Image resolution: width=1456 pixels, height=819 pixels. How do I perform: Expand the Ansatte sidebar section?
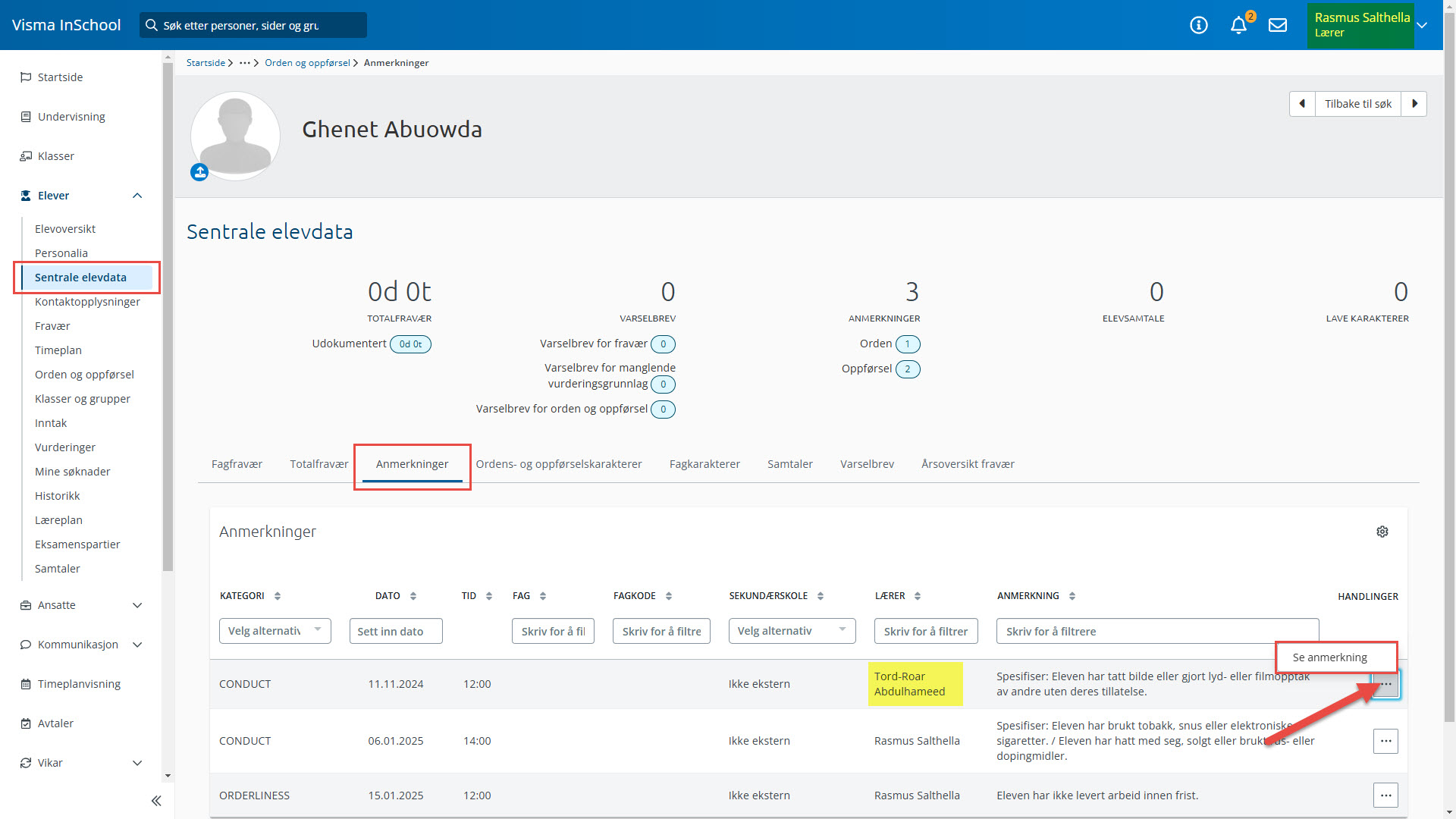137,605
